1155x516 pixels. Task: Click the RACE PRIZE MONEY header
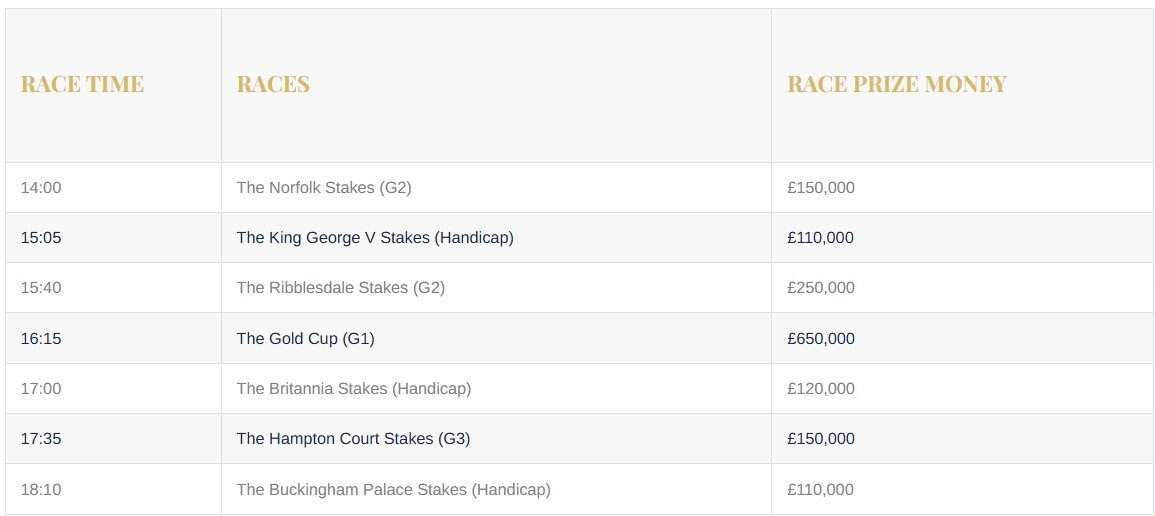896,85
